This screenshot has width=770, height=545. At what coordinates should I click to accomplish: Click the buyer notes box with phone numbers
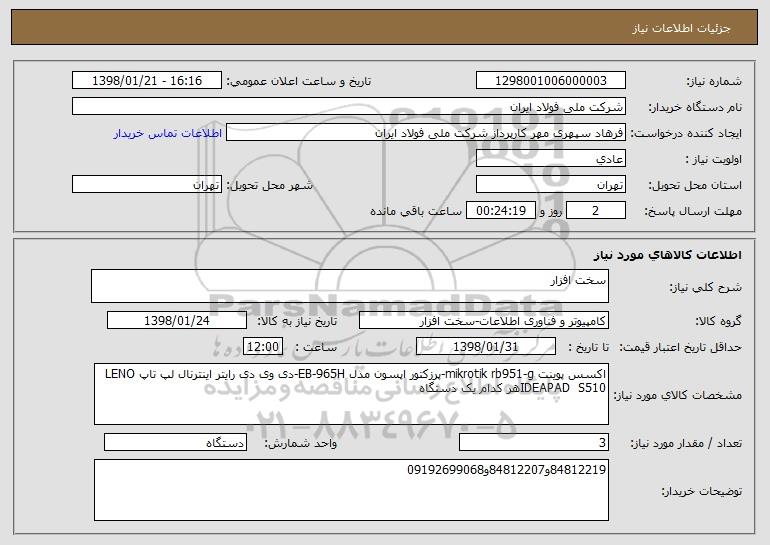[x=351, y=490]
